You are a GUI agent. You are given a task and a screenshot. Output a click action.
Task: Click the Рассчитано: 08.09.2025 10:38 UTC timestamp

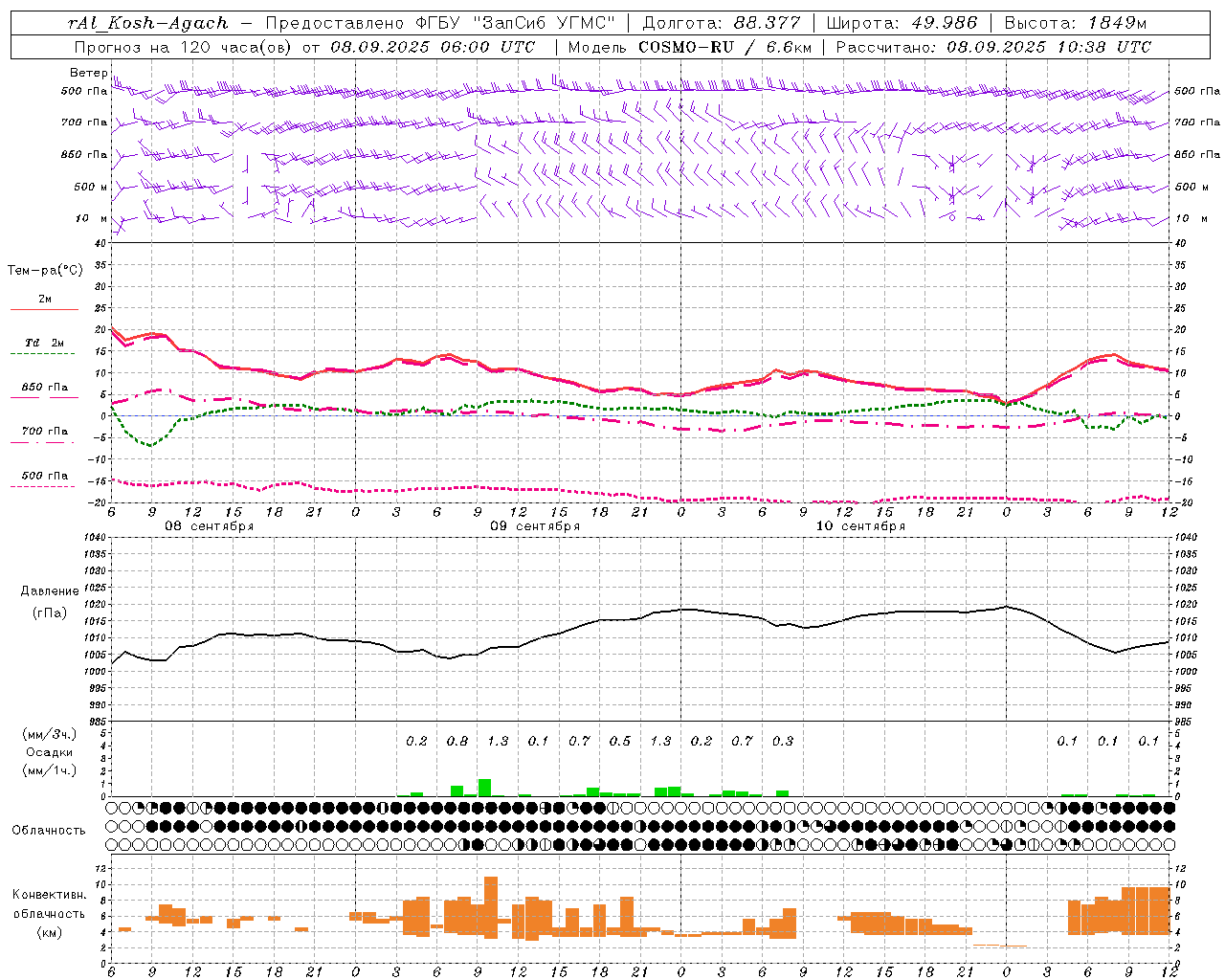(x=993, y=47)
